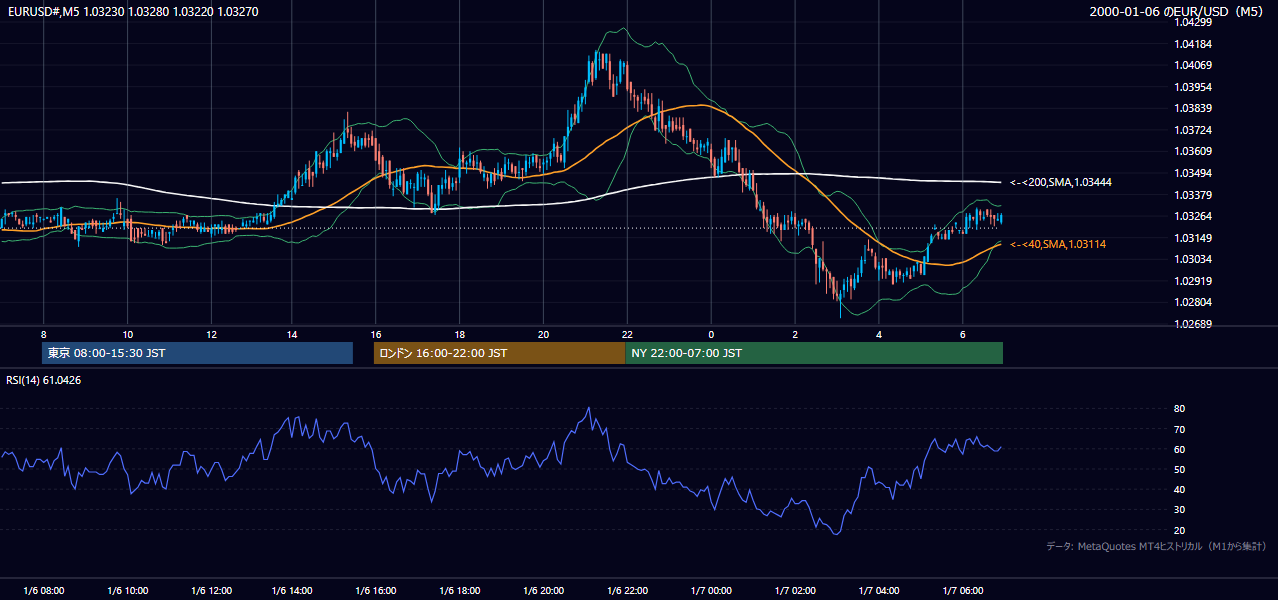Click hour label 22 under price chart
1278x600 pixels.
point(628,334)
